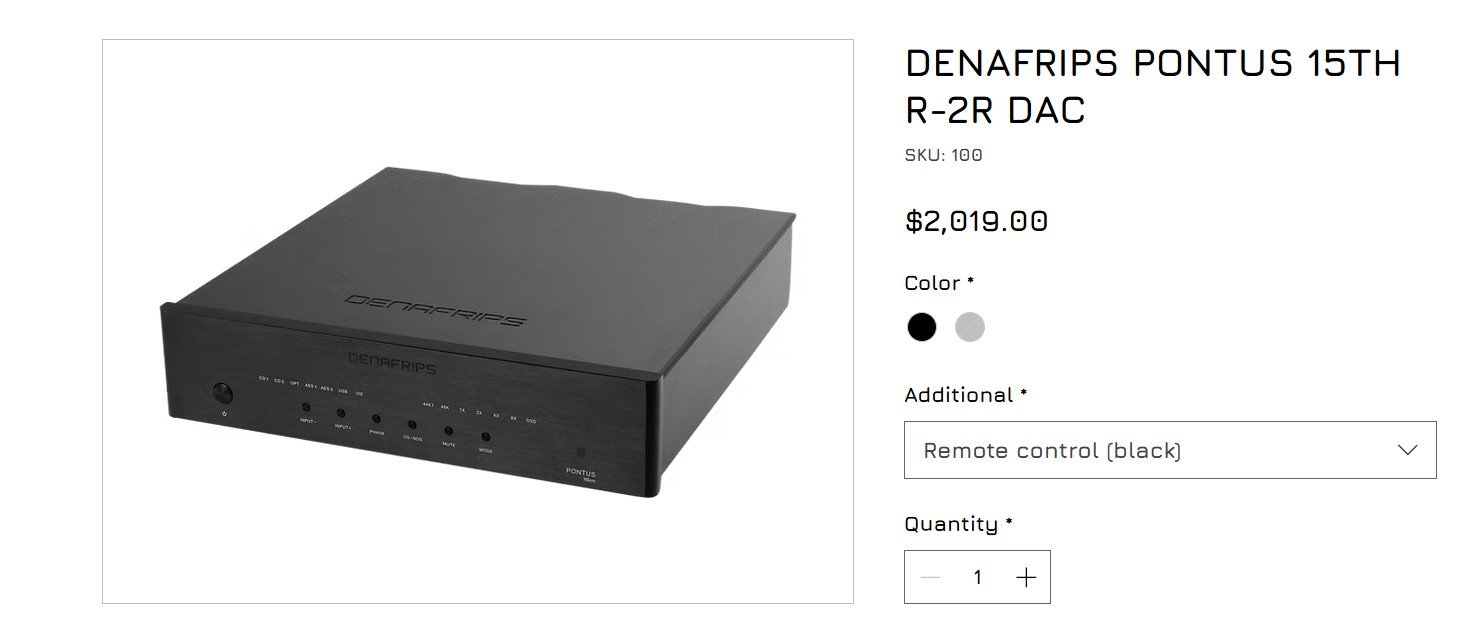Decrease quantity with the minus button
The image size is (1465, 622).
[931, 577]
